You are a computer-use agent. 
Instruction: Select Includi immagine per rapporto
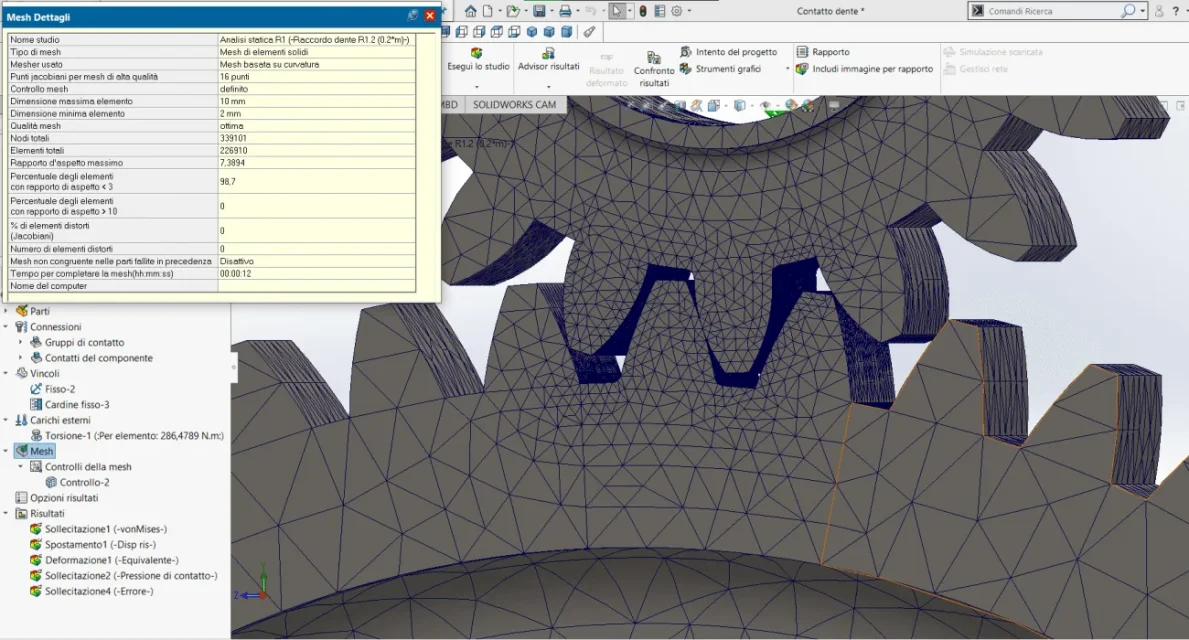point(865,69)
